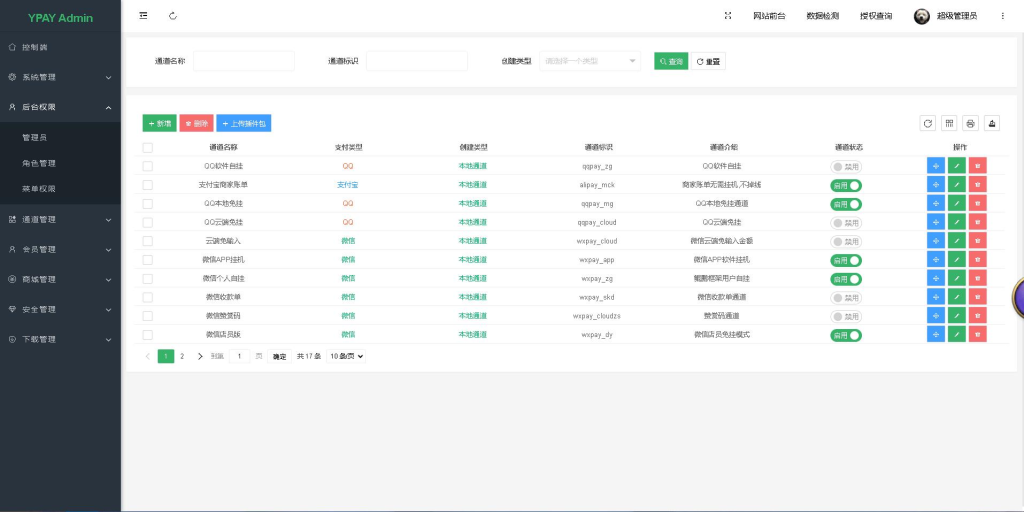Screen dimensions: 1024x512
Task: Edit the wxpay_skd channel with green pencil
Action: click(x=957, y=297)
